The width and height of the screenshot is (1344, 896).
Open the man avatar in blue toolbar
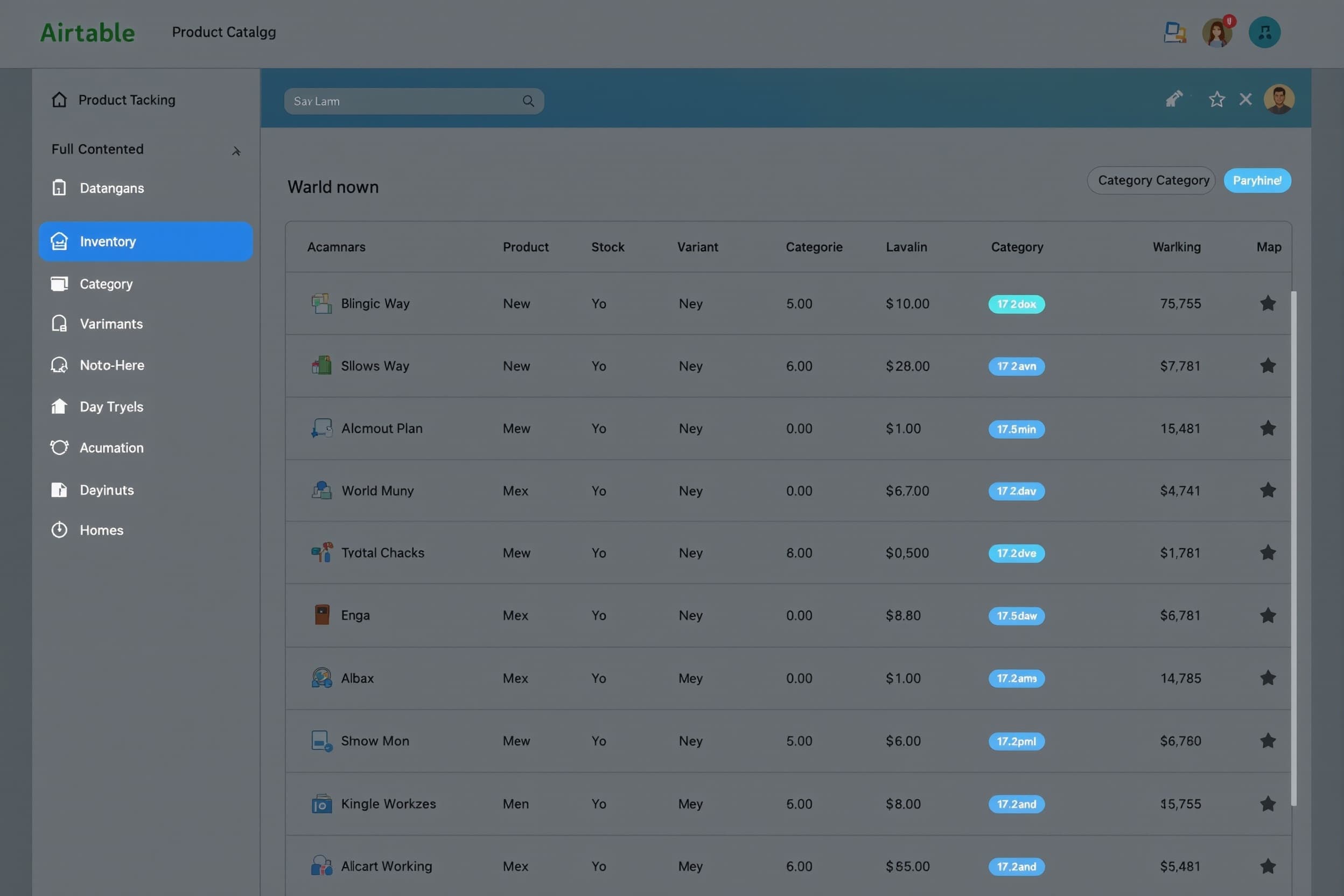1279,100
